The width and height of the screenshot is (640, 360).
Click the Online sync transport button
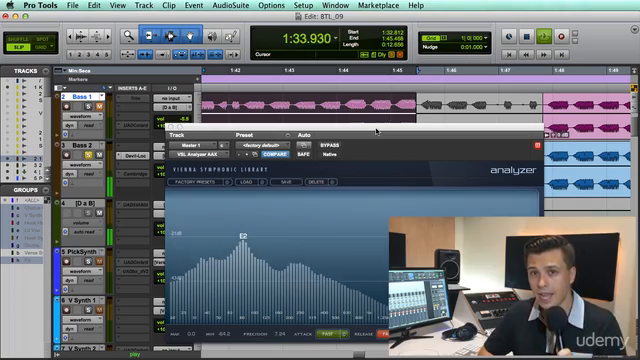pyautogui.click(x=509, y=37)
